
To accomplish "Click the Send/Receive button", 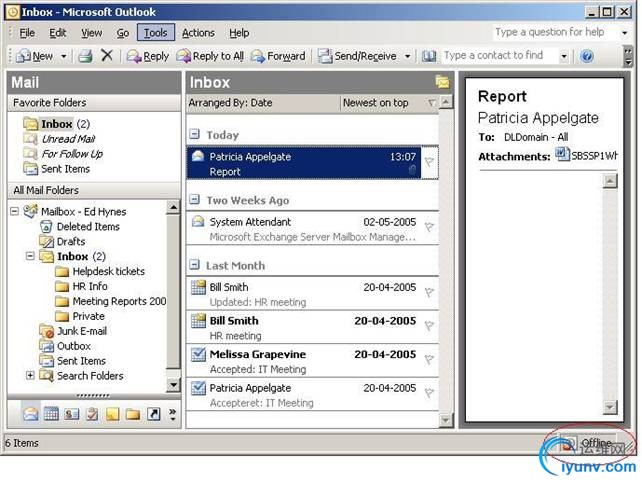I will tap(358, 56).
